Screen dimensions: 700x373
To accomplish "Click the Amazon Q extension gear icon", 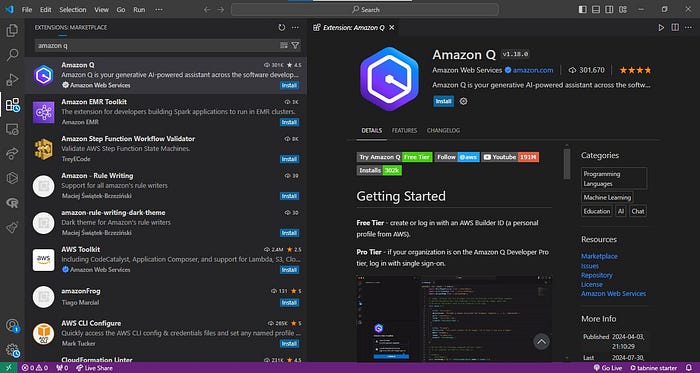I will (x=463, y=101).
